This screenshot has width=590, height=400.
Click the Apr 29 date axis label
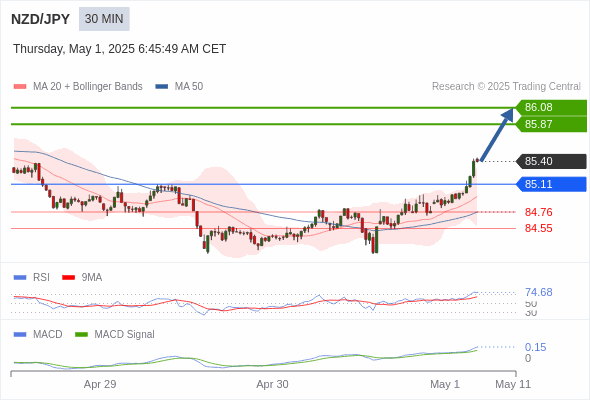pos(100,384)
